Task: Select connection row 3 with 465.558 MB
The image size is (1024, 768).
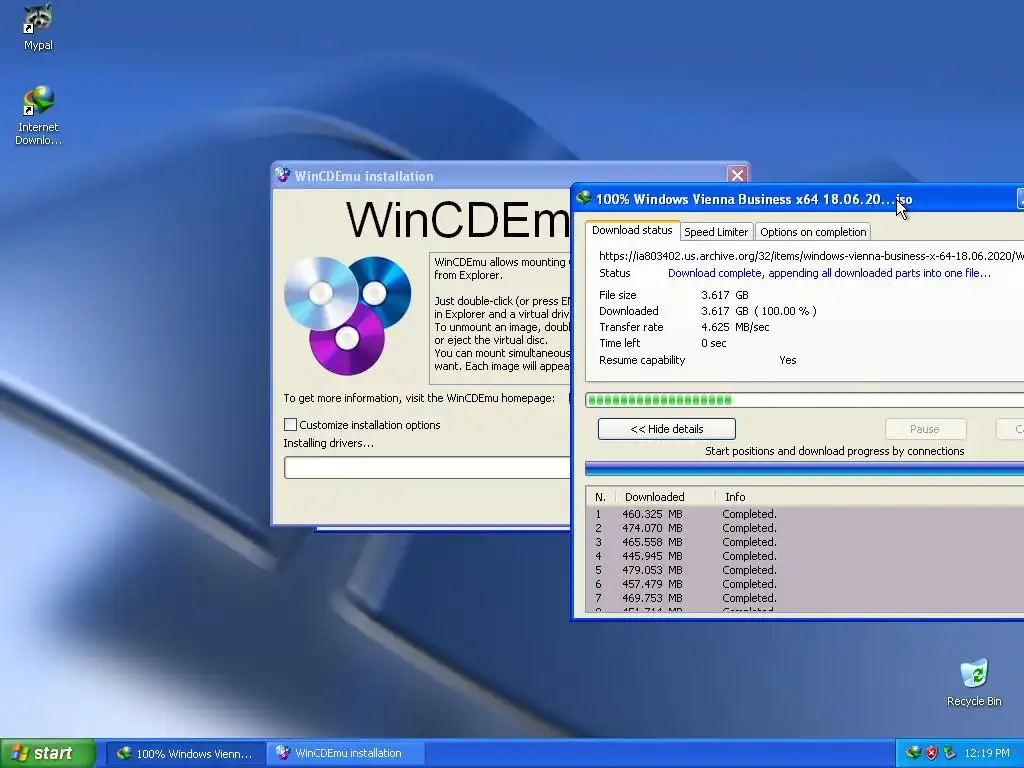Action: point(805,542)
